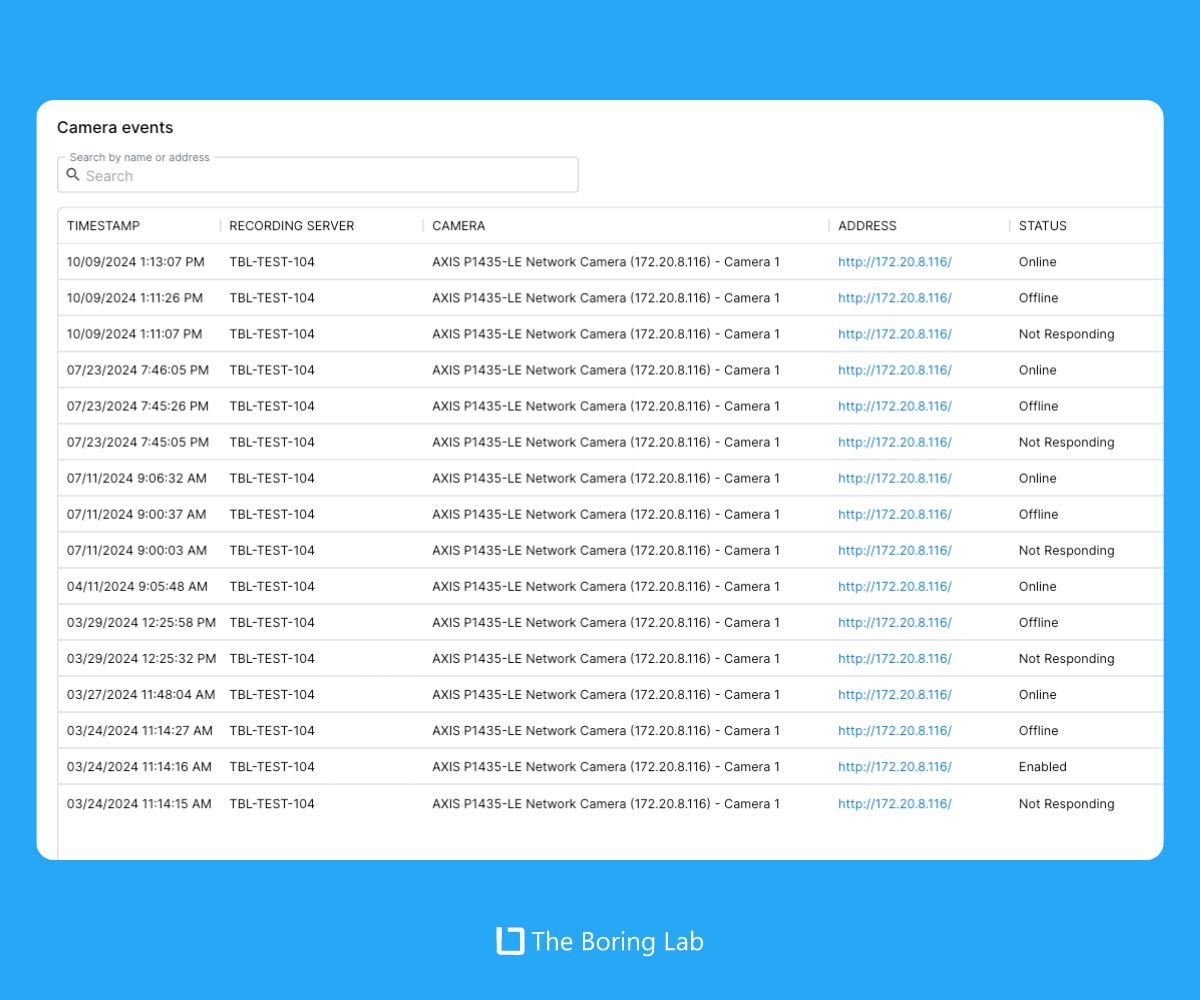This screenshot has width=1200, height=1000.
Task: Open address link in 07/23/2024 7:45:05 PM row
Action: [x=895, y=442]
